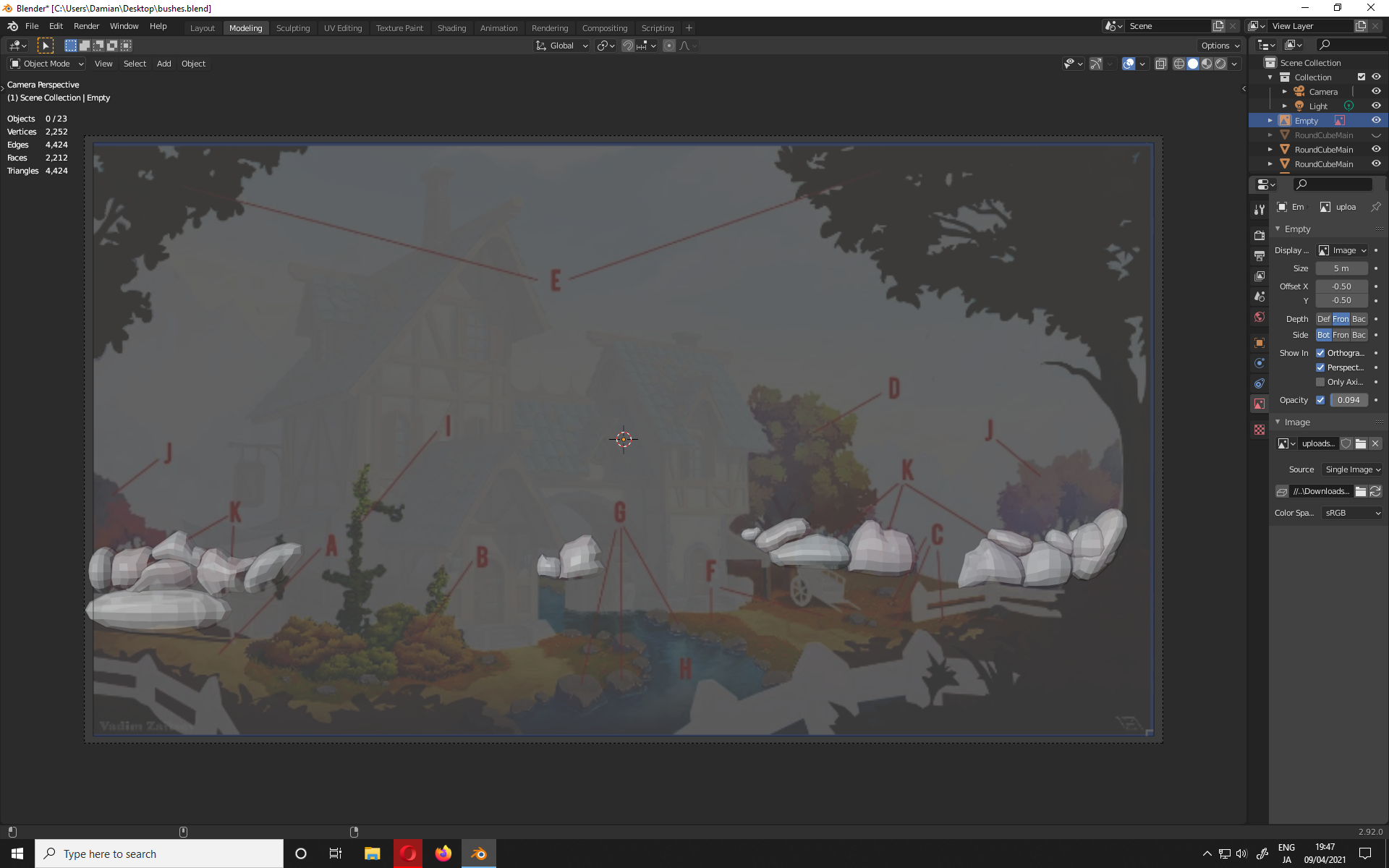Launch Firefox from the Windows taskbar
Image resolution: width=1389 pixels, height=868 pixels.
click(443, 854)
